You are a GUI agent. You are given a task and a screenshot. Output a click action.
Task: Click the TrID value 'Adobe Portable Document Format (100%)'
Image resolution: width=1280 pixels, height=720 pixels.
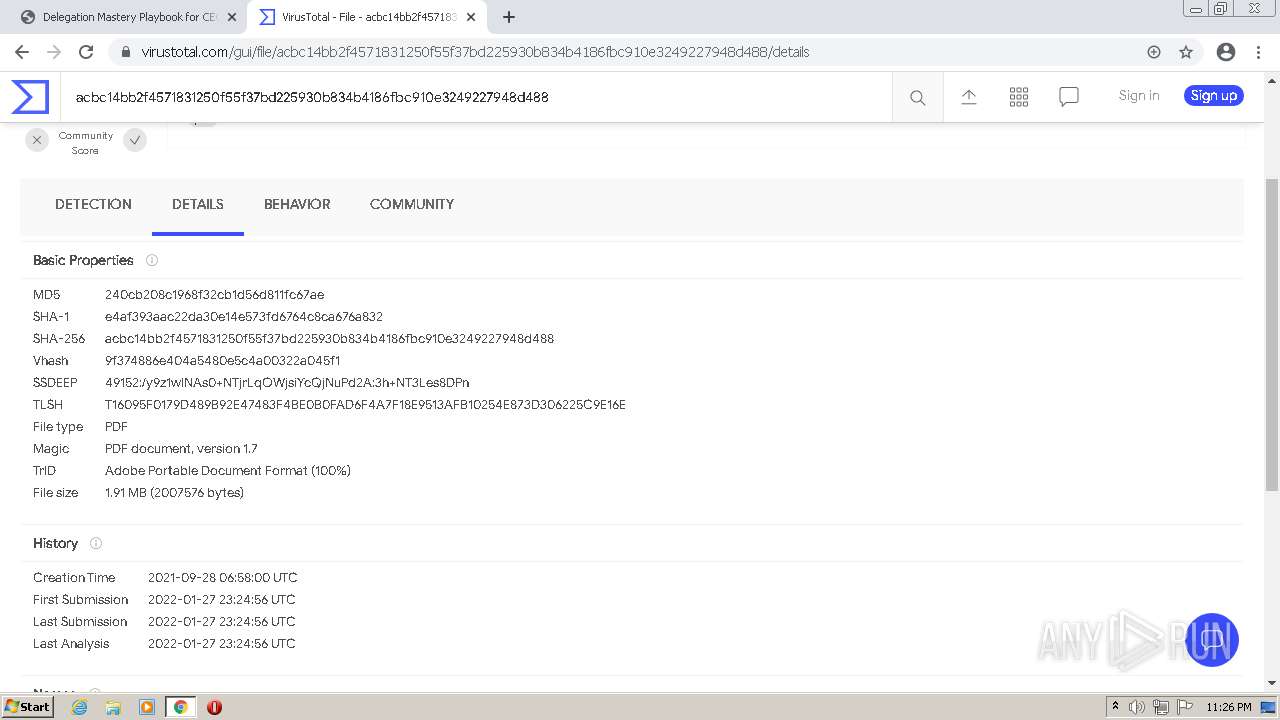coord(228,471)
